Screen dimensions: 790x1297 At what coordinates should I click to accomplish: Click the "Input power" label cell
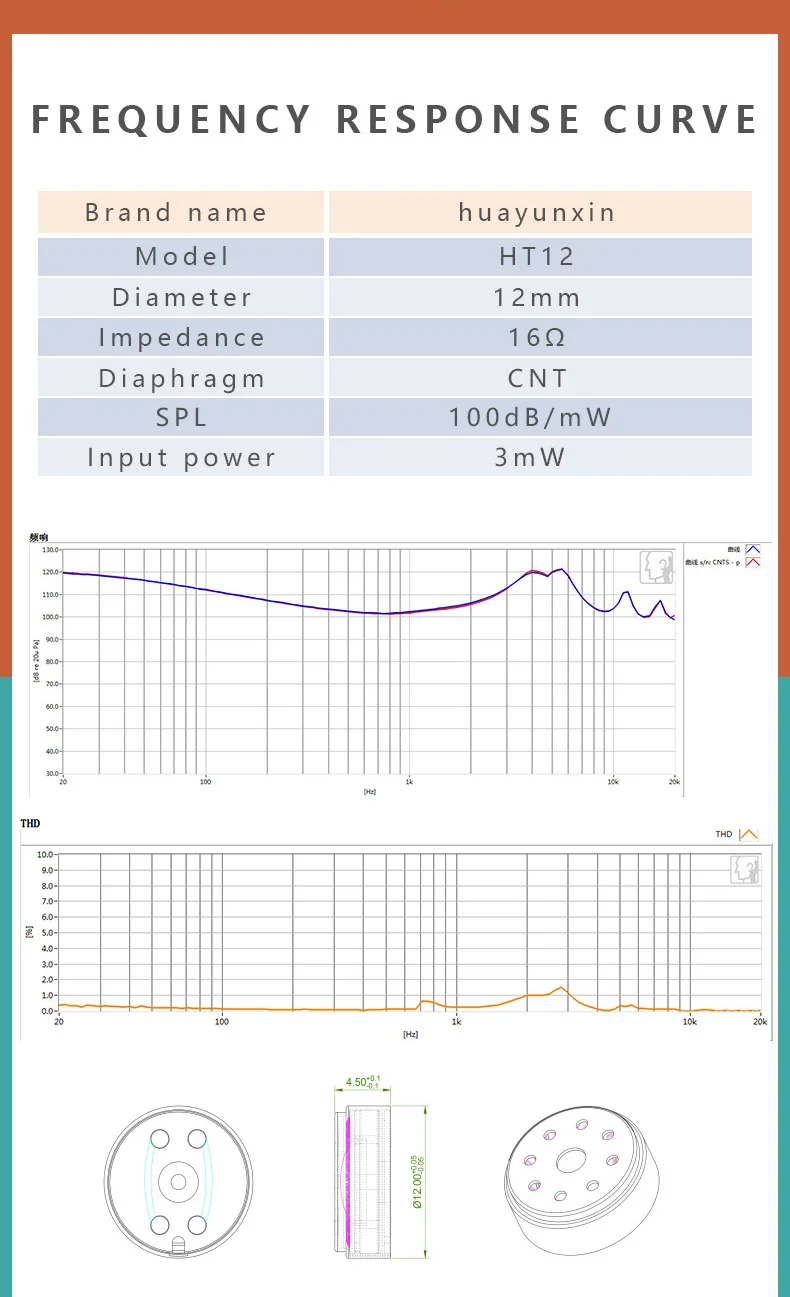click(x=181, y=457)
